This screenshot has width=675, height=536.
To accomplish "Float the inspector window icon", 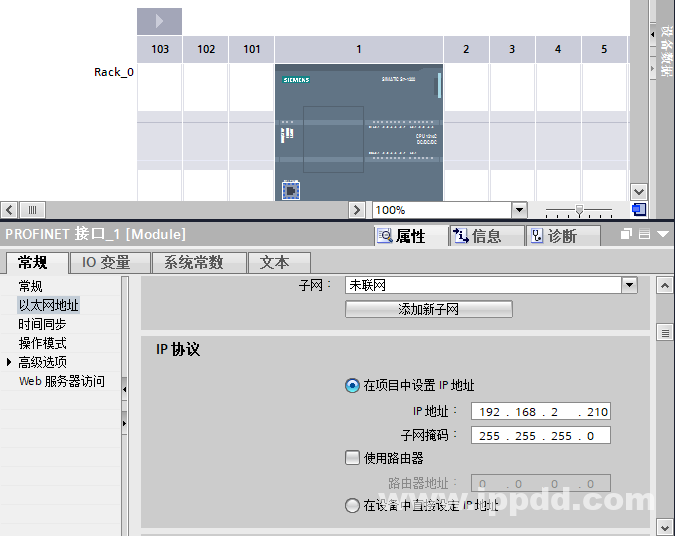I will tap(626, 234).
